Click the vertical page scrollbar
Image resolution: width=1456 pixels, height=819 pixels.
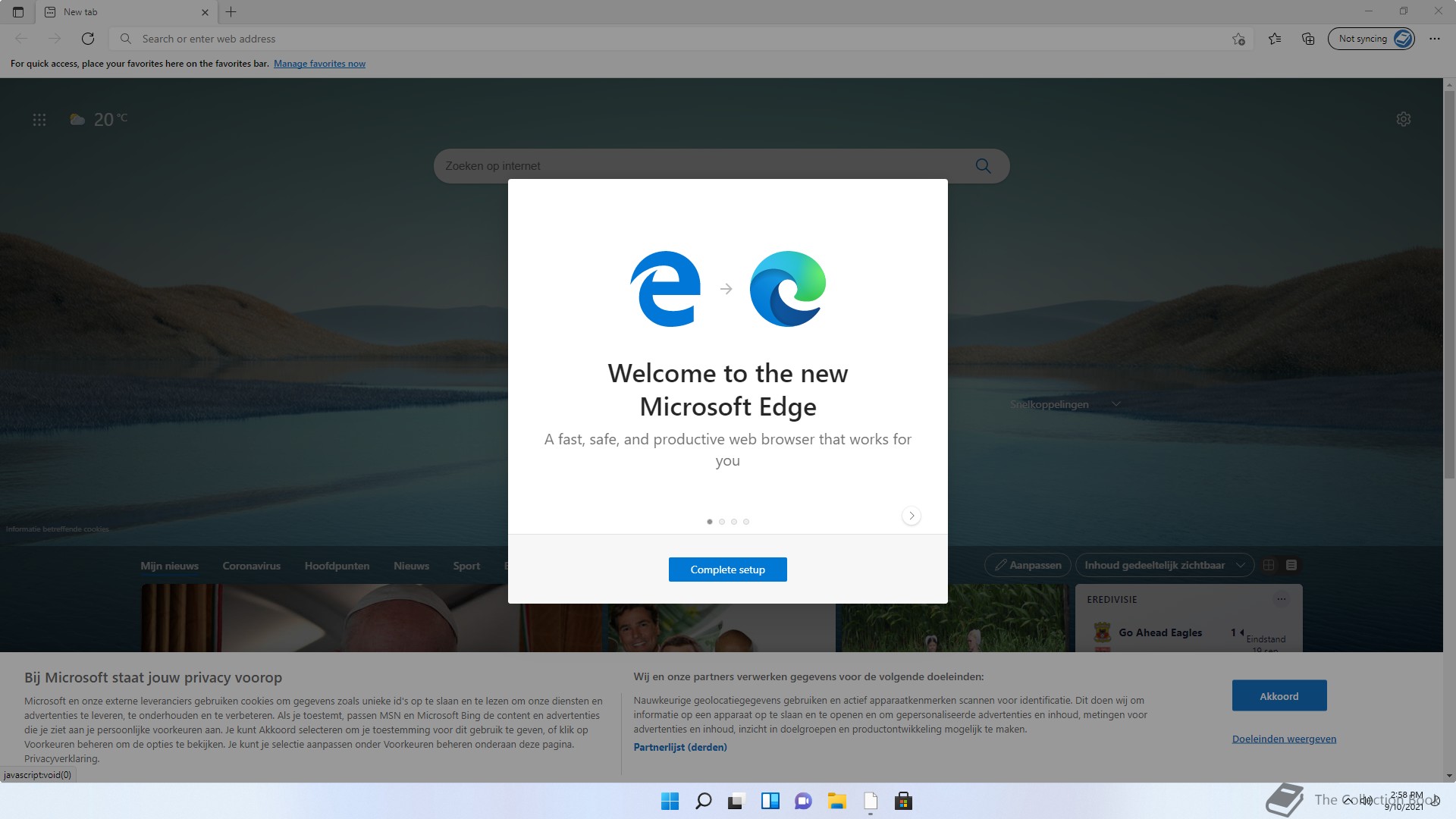point(1449,284)
